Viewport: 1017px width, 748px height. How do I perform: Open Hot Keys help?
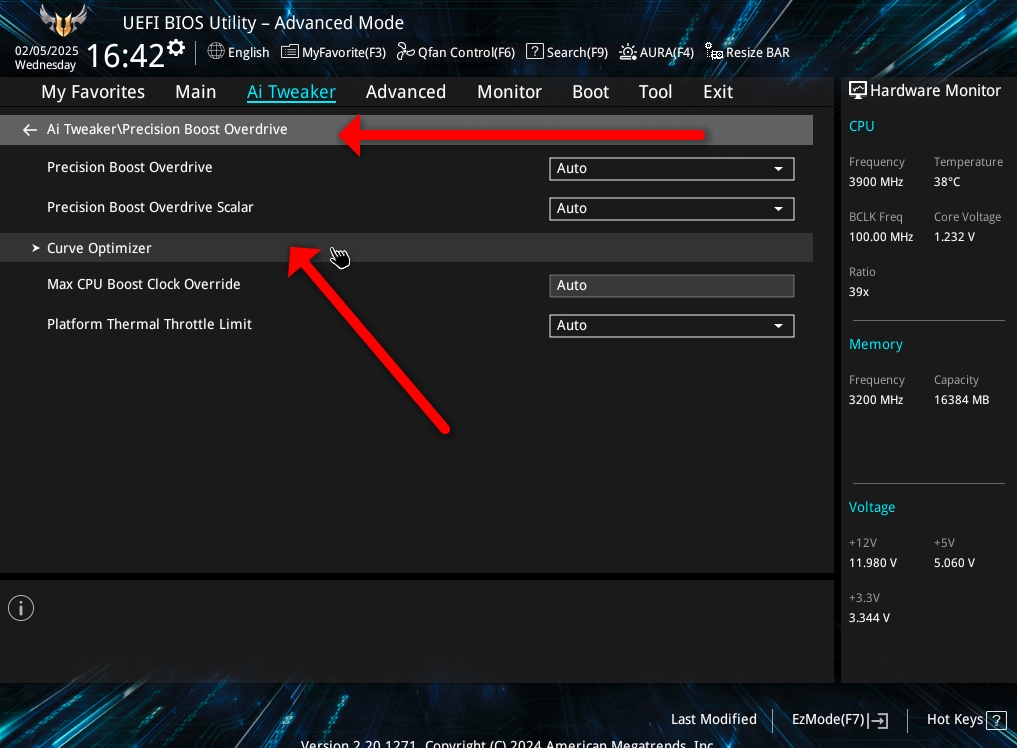(966, 719)
